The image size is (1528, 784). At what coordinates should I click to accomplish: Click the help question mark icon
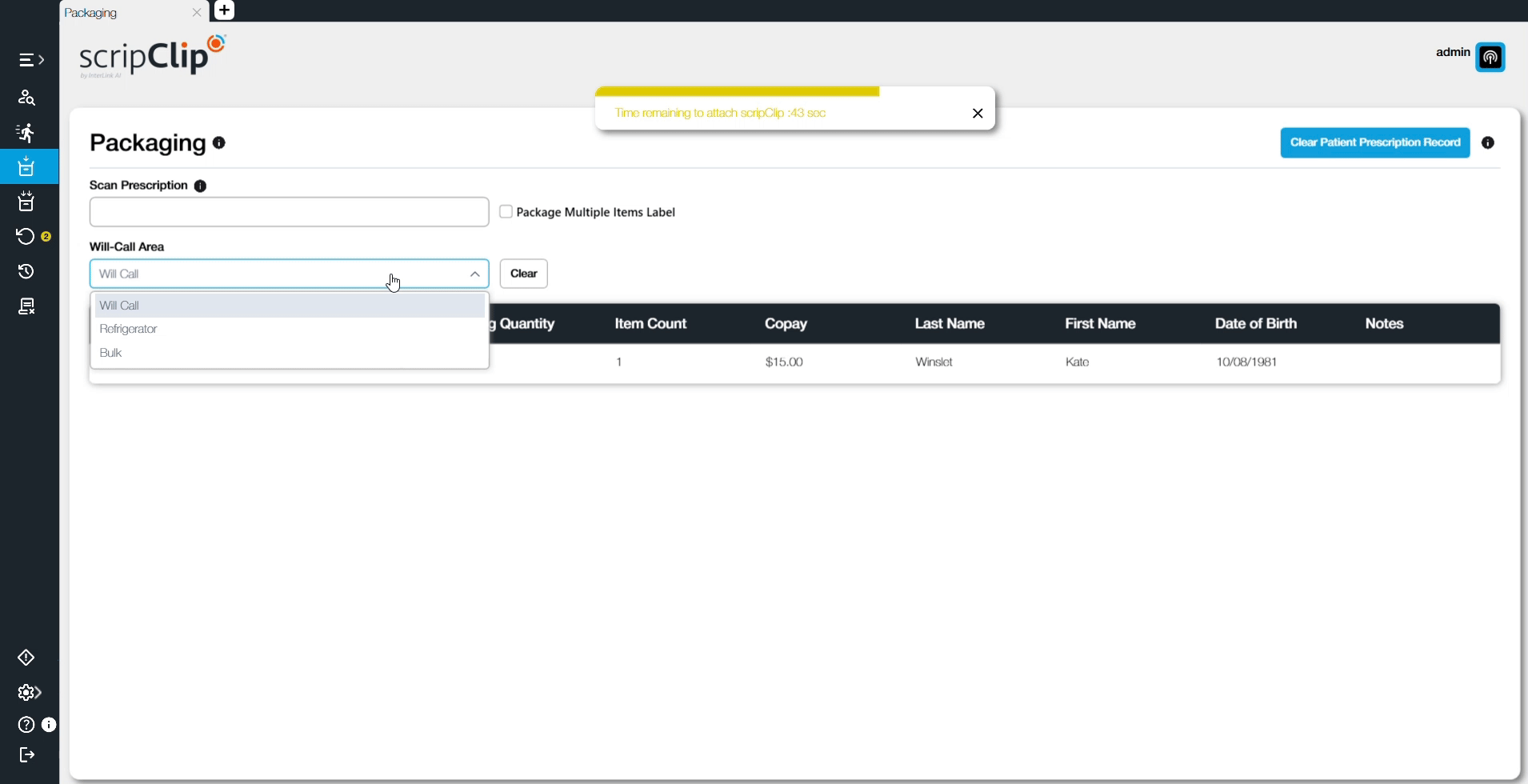[x=26, y=725]
